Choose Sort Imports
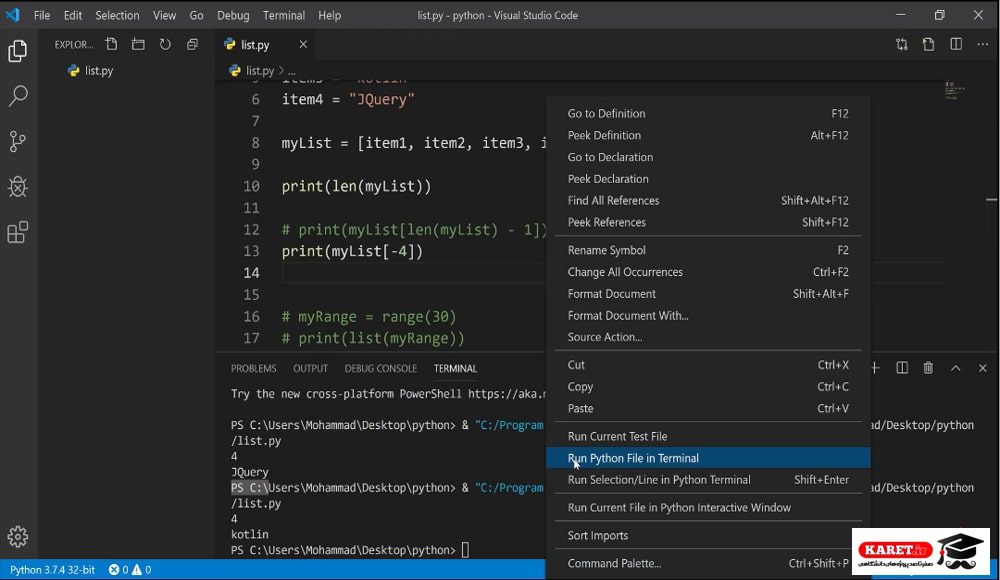This screenshot has height=580, width=1000. point(708,535)
